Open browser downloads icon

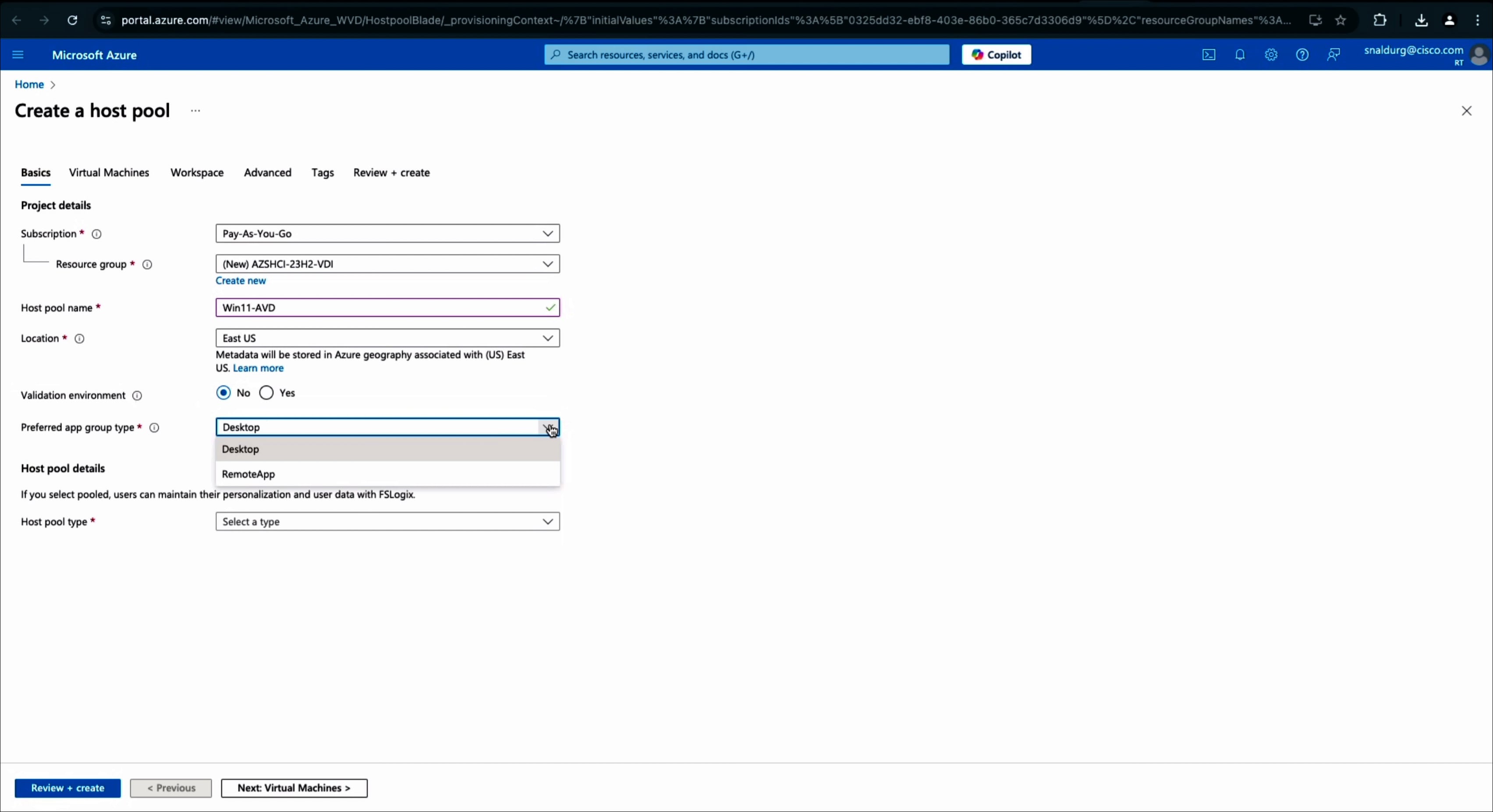(1421, 20)
